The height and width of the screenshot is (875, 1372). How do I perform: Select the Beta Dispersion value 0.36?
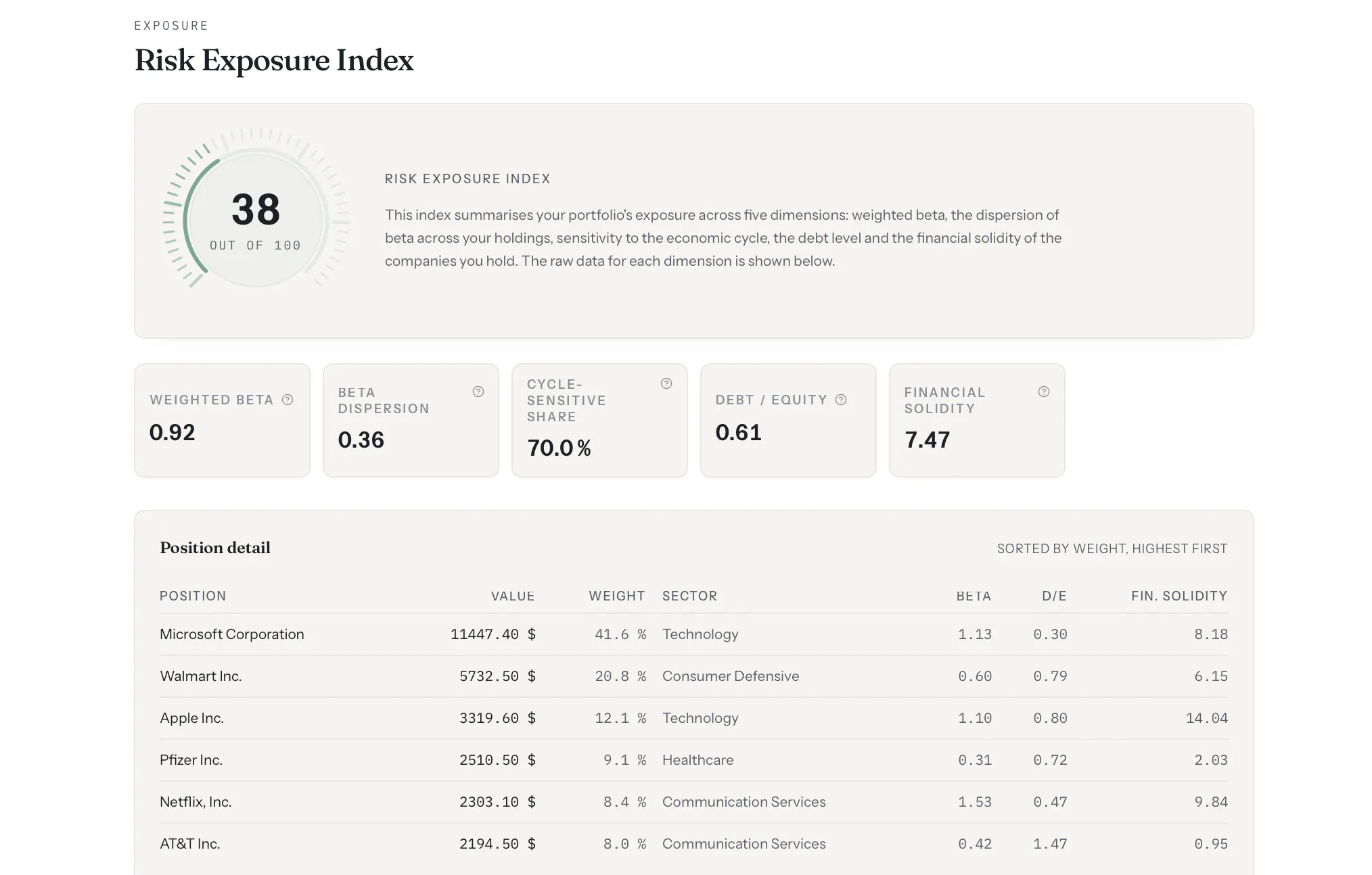pyautogui.click(x=361, y=440)
